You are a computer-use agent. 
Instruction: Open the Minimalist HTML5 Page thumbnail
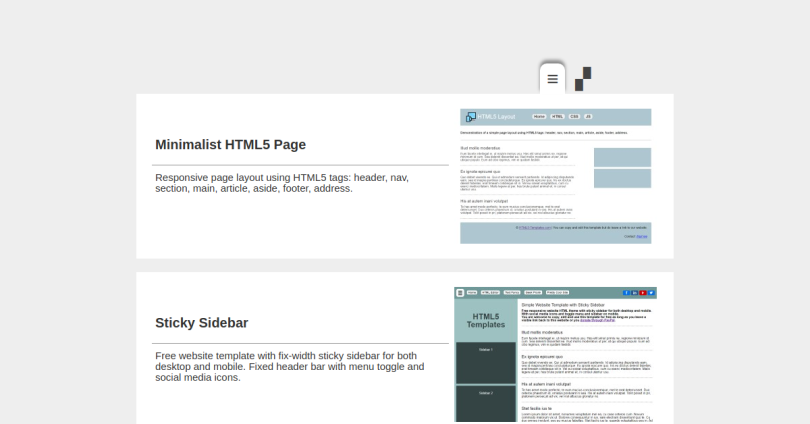click(555, 176)
